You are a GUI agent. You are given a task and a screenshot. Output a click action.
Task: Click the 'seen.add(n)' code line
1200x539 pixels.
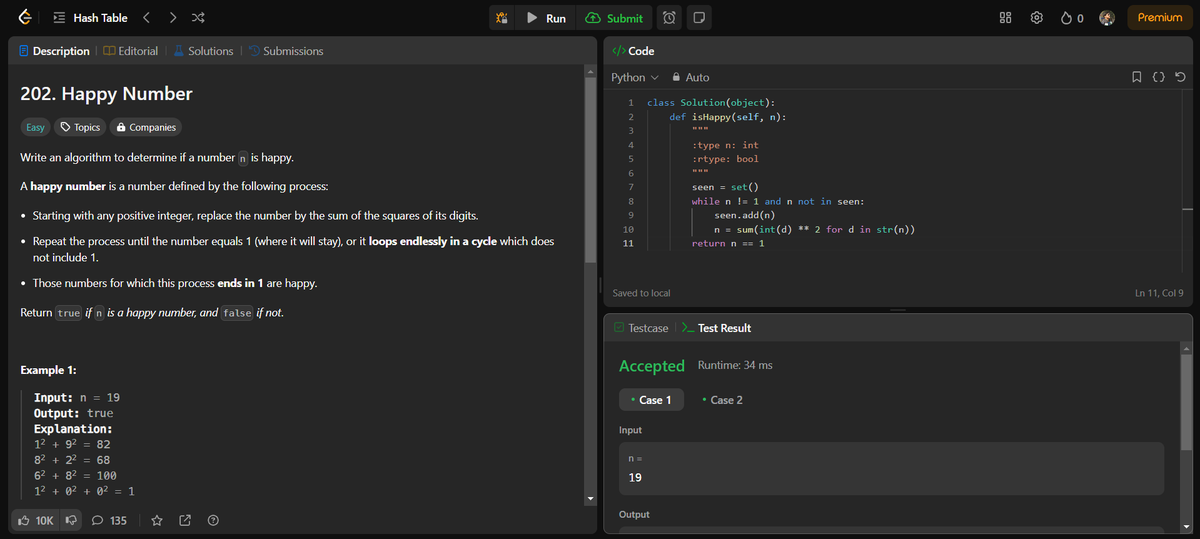tap(744, 215)
